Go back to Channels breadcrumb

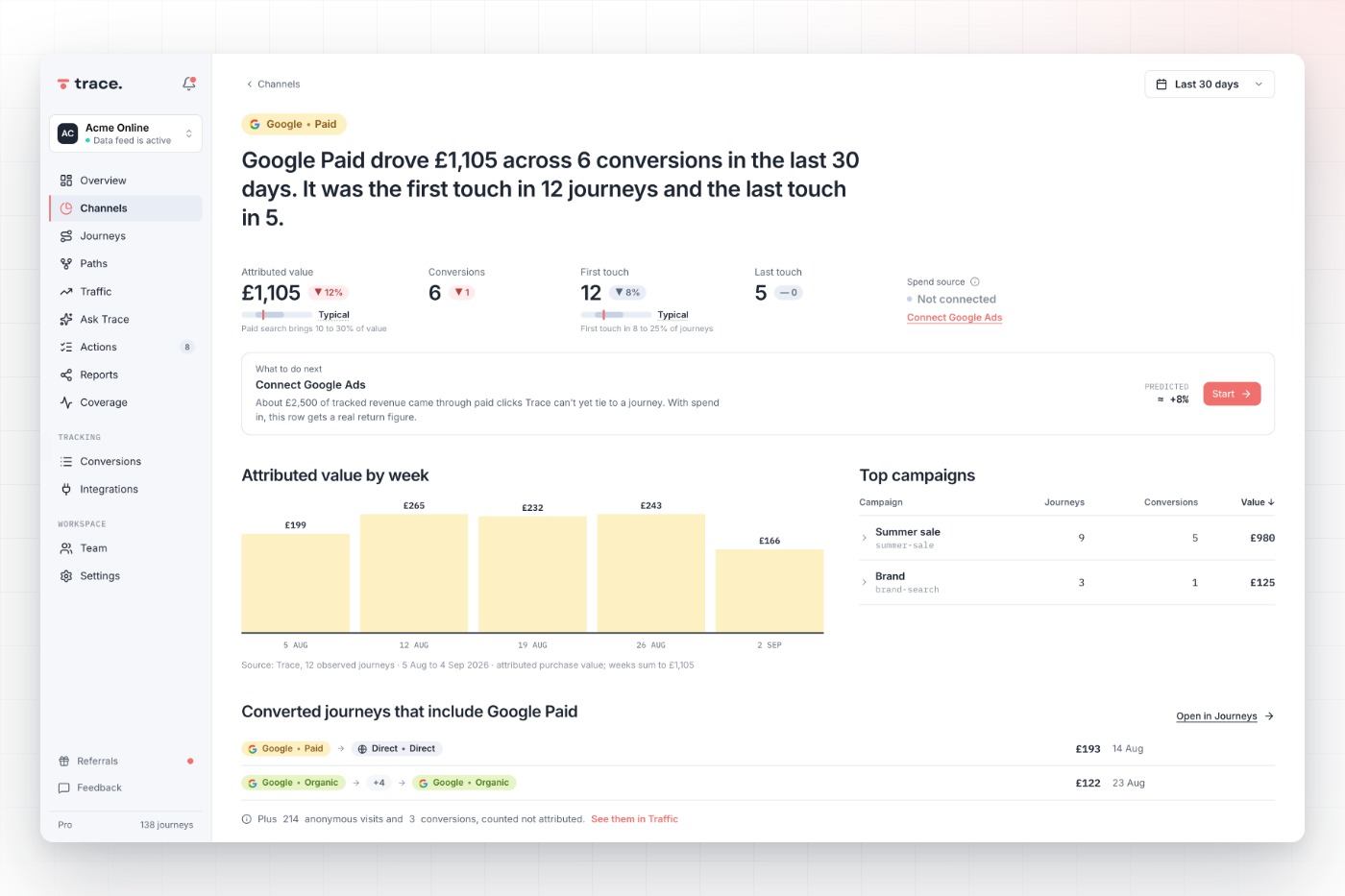[x=273, y=85]
